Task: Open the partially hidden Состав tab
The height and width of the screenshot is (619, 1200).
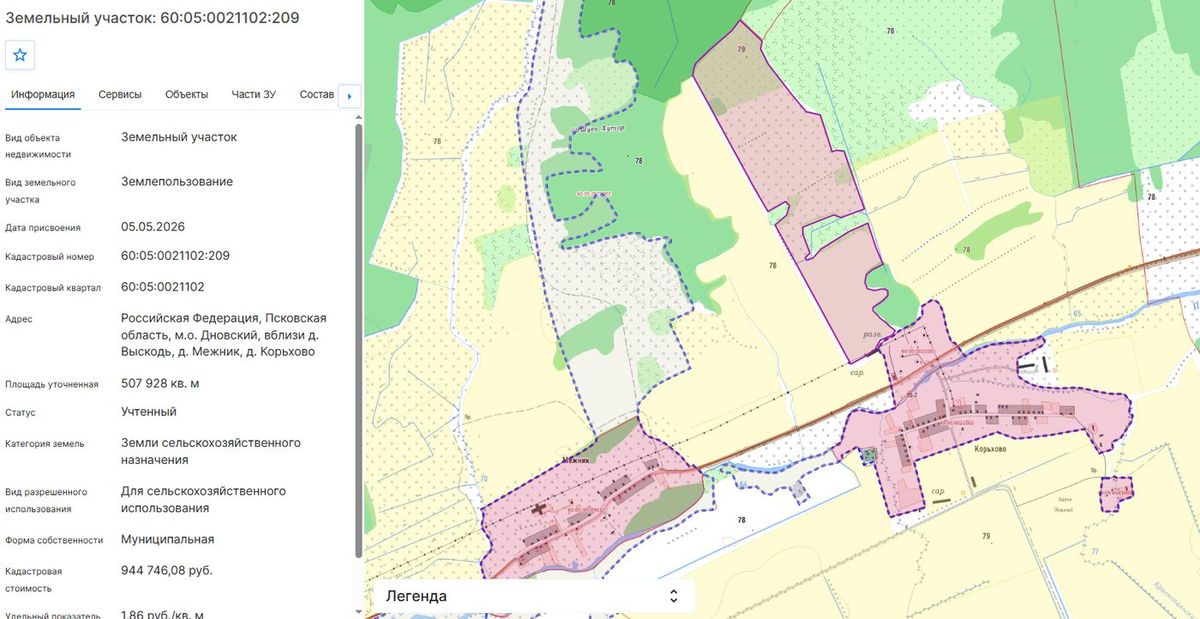Action: coord(317,94)
